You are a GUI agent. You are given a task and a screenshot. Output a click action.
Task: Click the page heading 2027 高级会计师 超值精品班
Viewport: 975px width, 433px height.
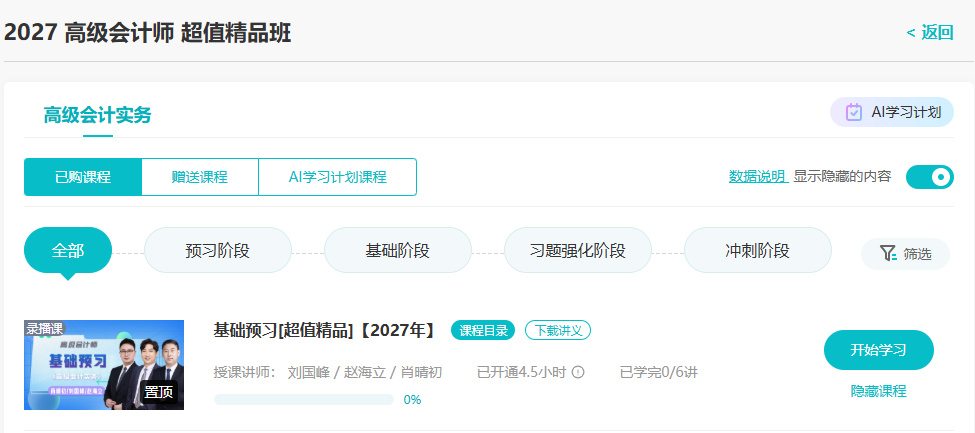click(147, 32)
